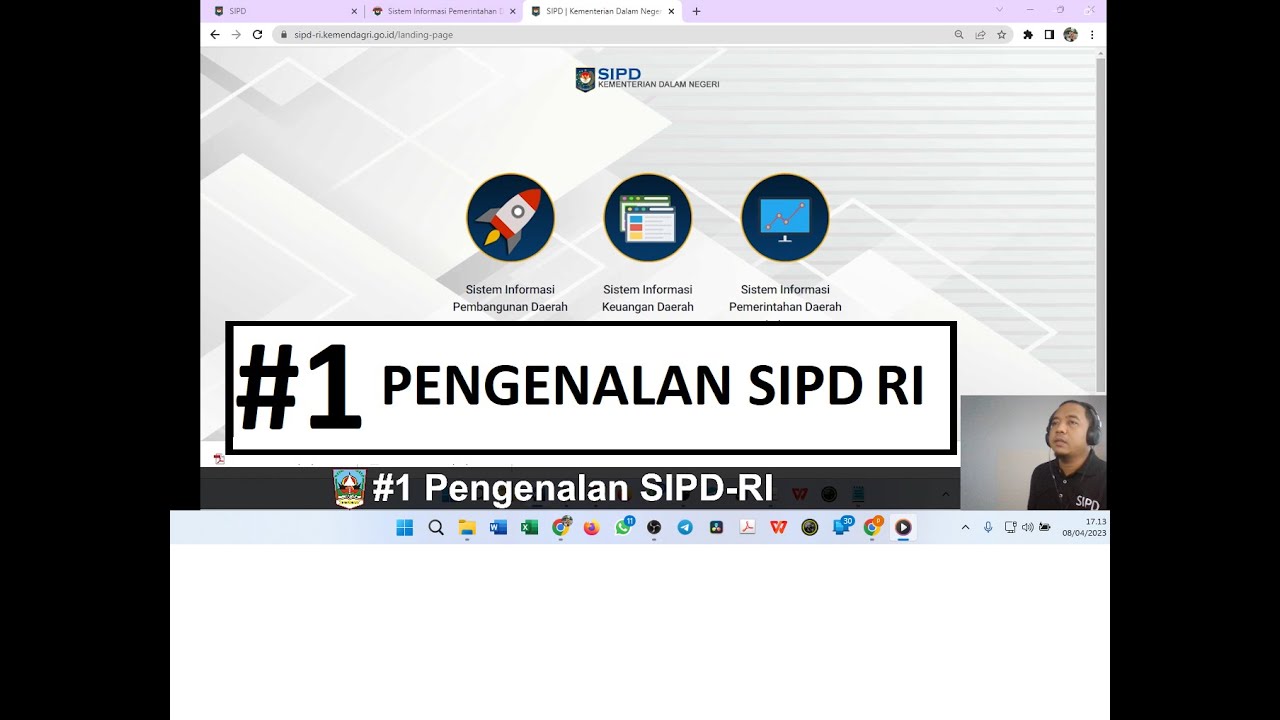Close the first SIPD tab
1280x720 pixels.
[354, 11]
